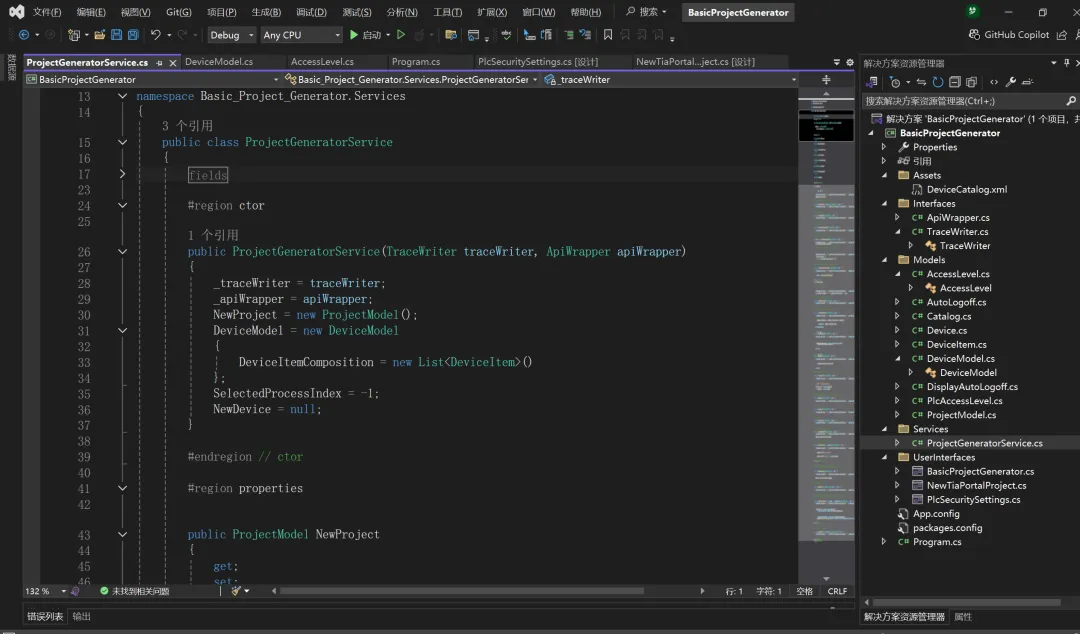
Task: Toggle code folding for ProjectGeneratorService class
Action: tap(122, 142)
